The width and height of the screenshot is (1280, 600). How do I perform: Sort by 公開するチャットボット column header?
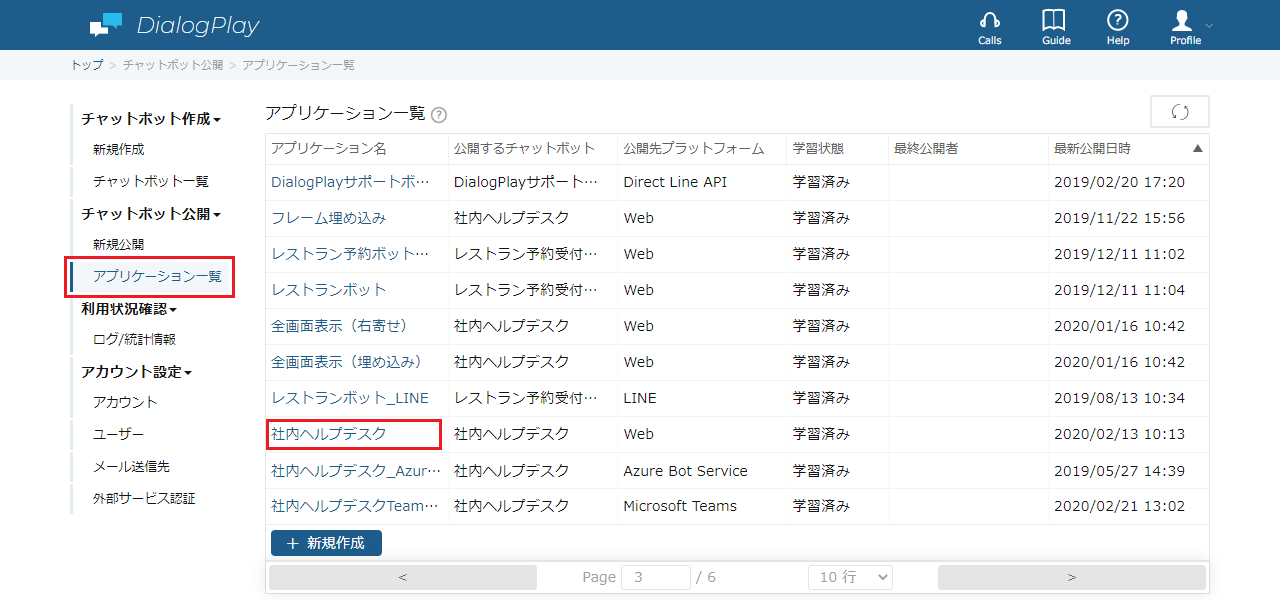click(x=524, y=149)
